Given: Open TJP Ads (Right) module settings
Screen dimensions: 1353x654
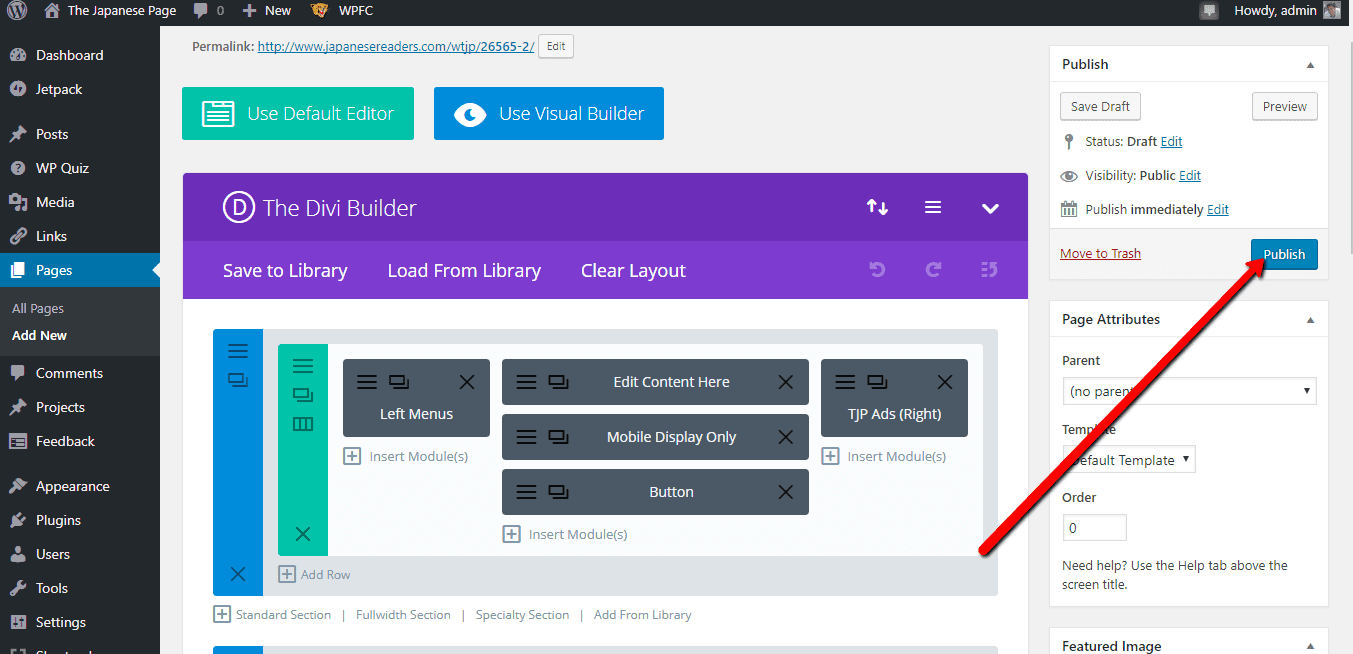Looking at the screenshot, I should tap(845, 382).
